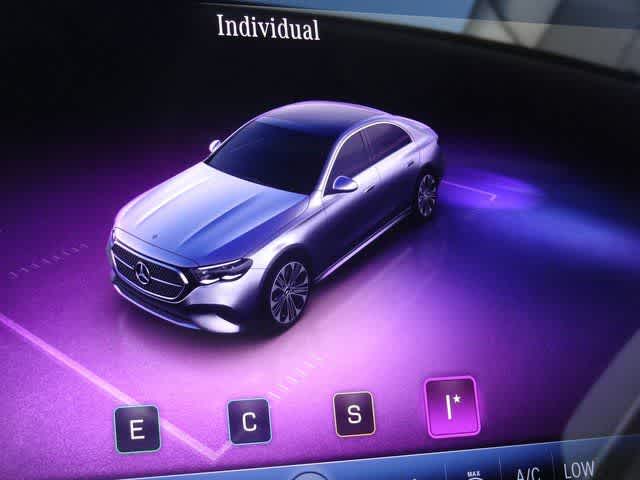Click the Mercedes star emblem on grille

point(143,270)
